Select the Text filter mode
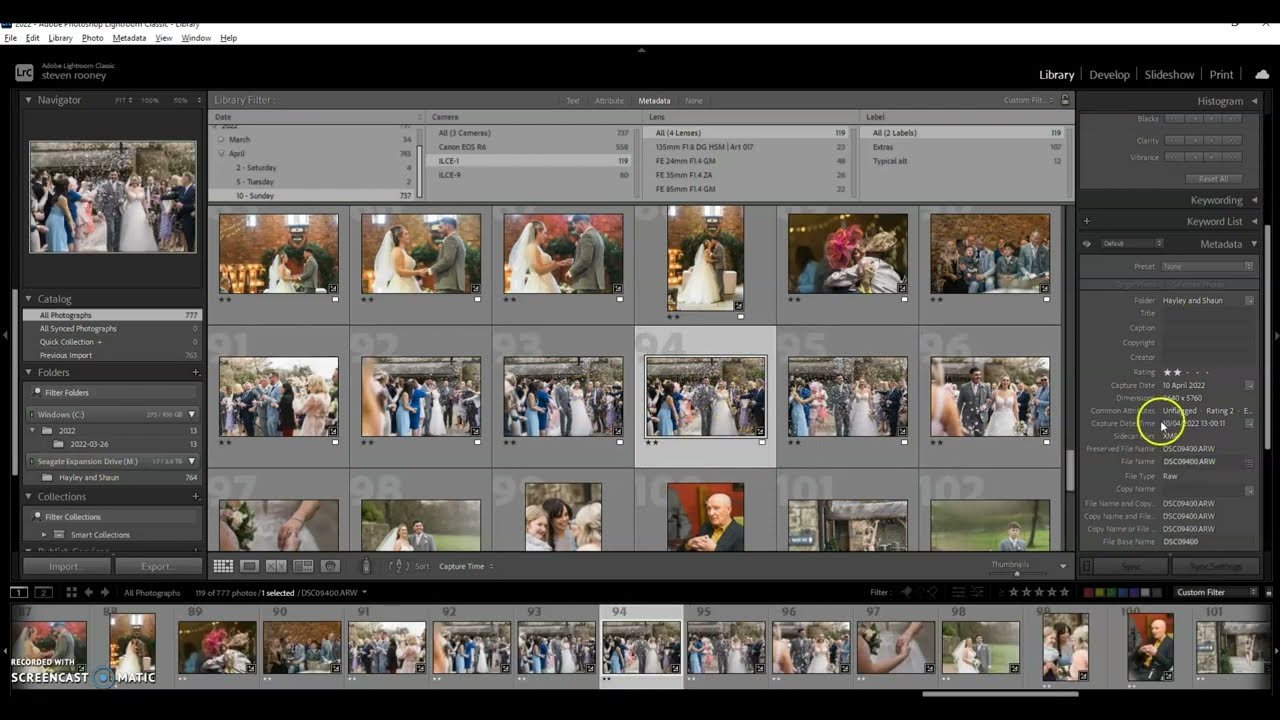 573,100
